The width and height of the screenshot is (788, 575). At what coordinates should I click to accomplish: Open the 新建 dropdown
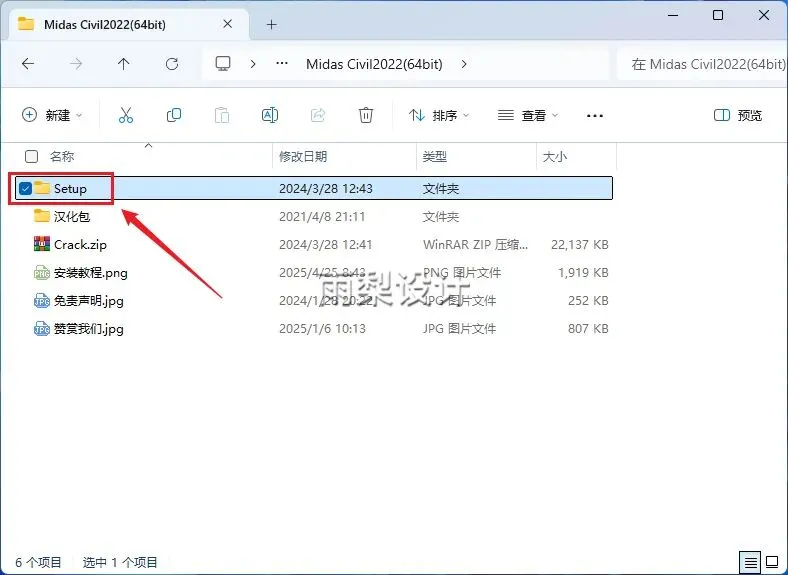[52, 115]
